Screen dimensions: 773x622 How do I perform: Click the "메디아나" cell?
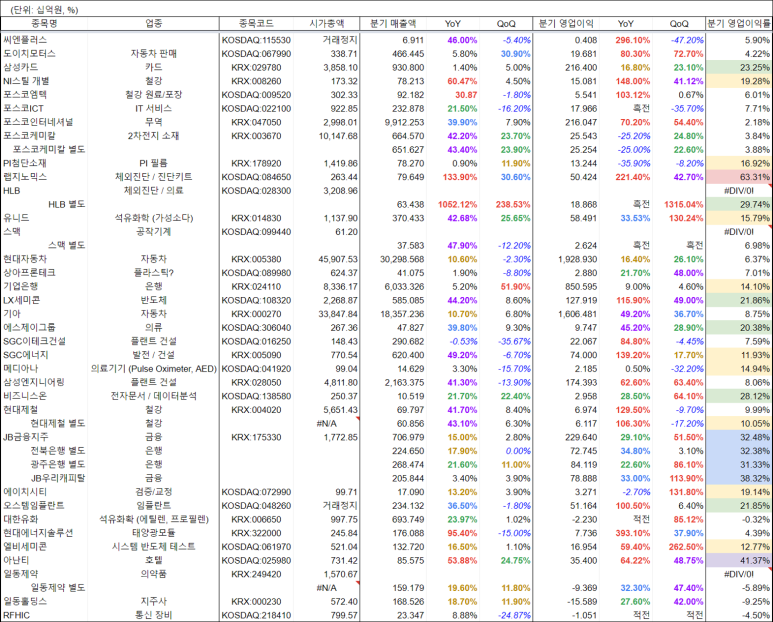coord(21,369)
